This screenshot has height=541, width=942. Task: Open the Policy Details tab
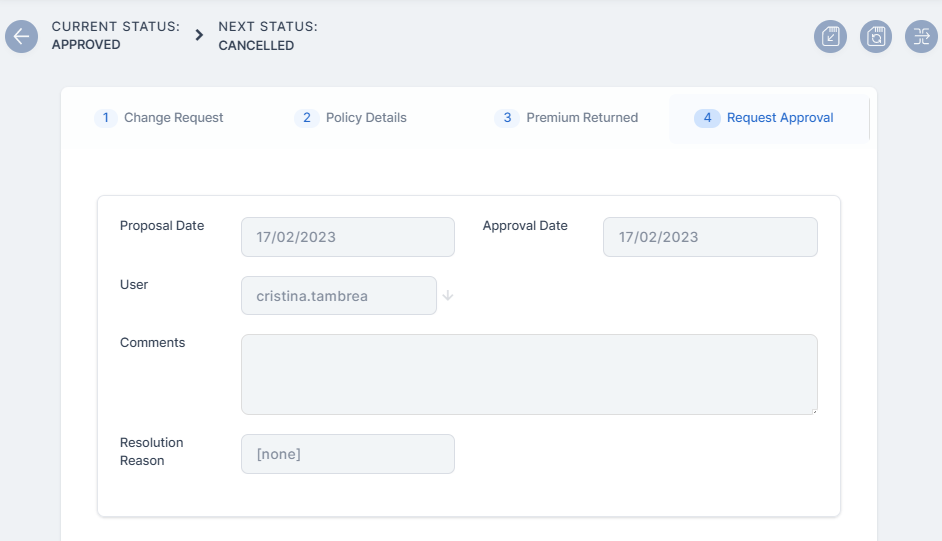353,118
